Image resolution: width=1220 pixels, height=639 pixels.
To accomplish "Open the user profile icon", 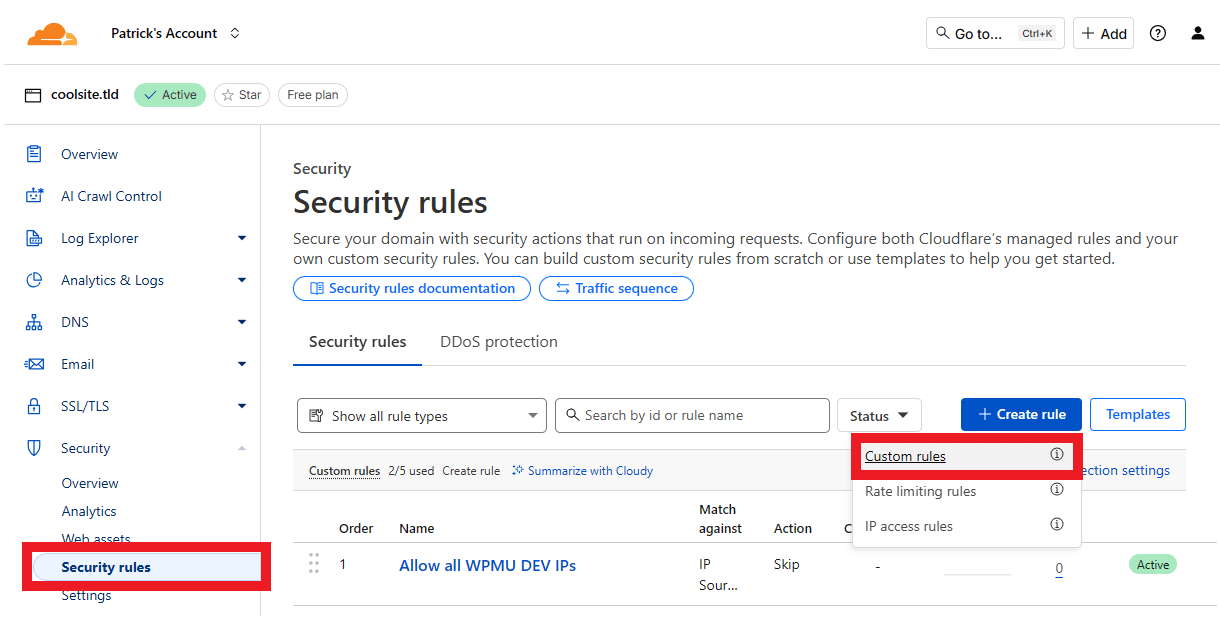I will click(1197, 33).
